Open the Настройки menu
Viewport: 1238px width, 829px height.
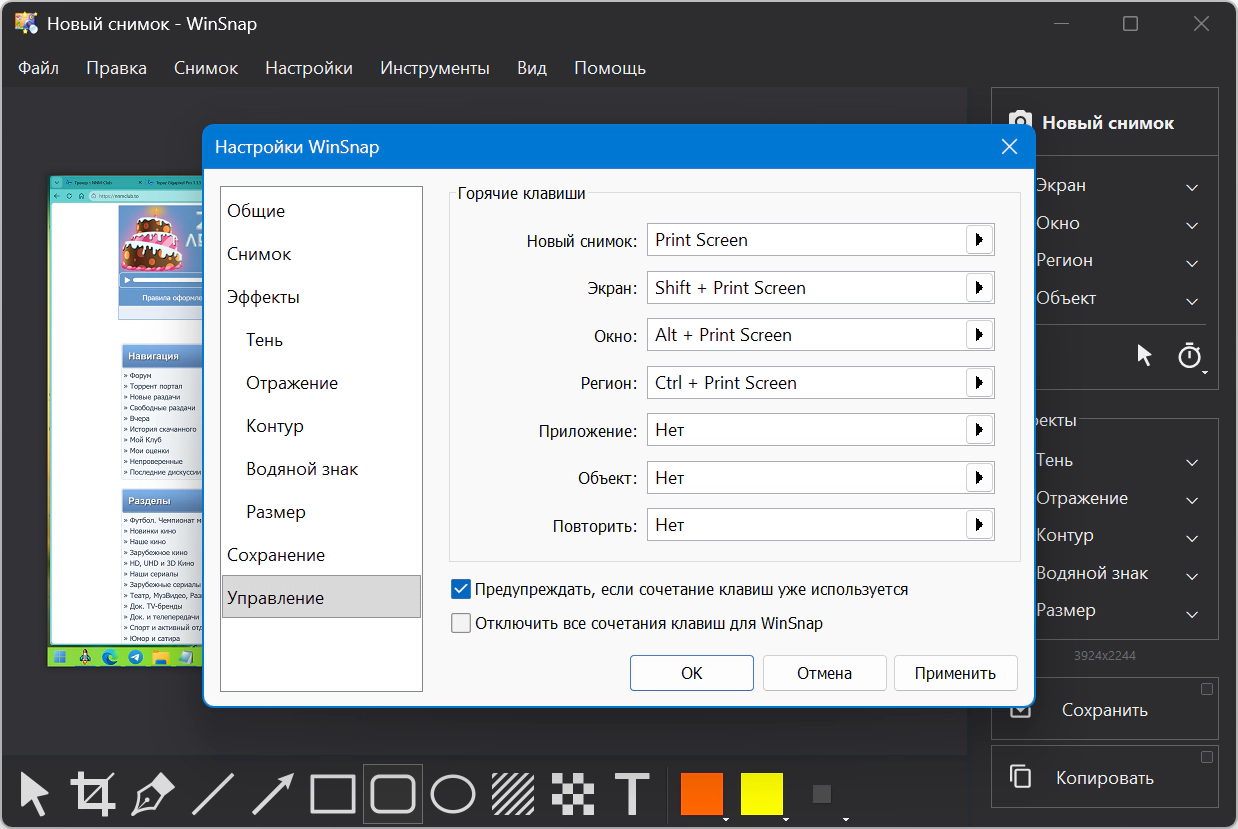click(x=309, y=68)
